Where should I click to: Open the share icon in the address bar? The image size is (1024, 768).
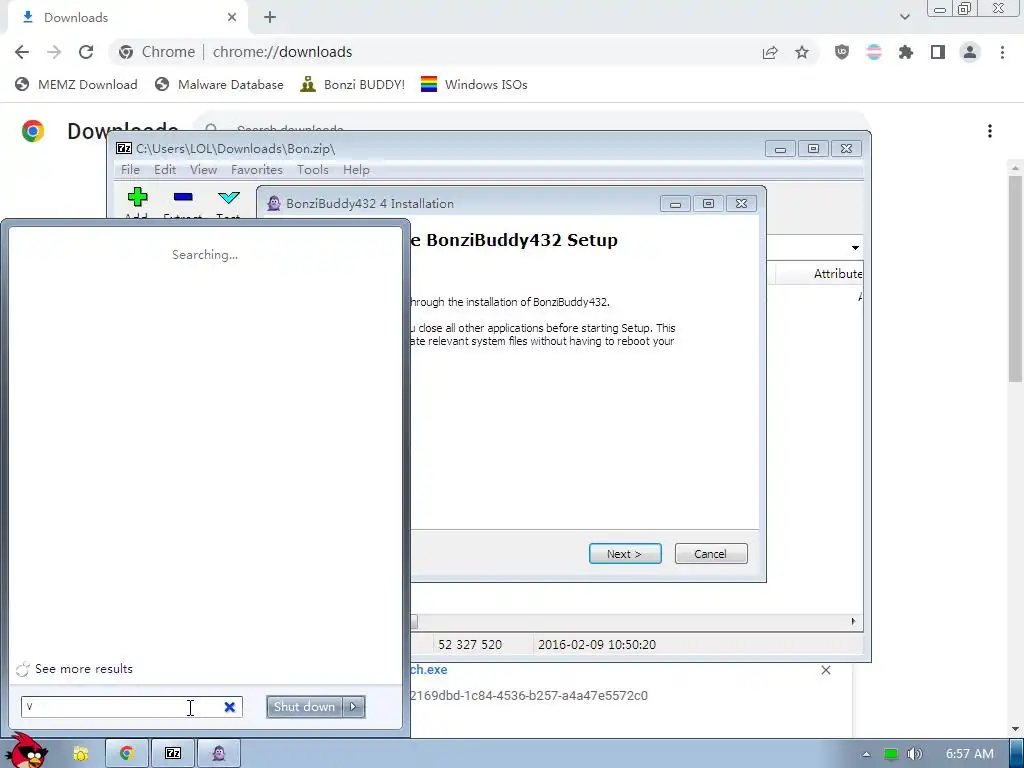pyautogui.click(x=770, y=52)
